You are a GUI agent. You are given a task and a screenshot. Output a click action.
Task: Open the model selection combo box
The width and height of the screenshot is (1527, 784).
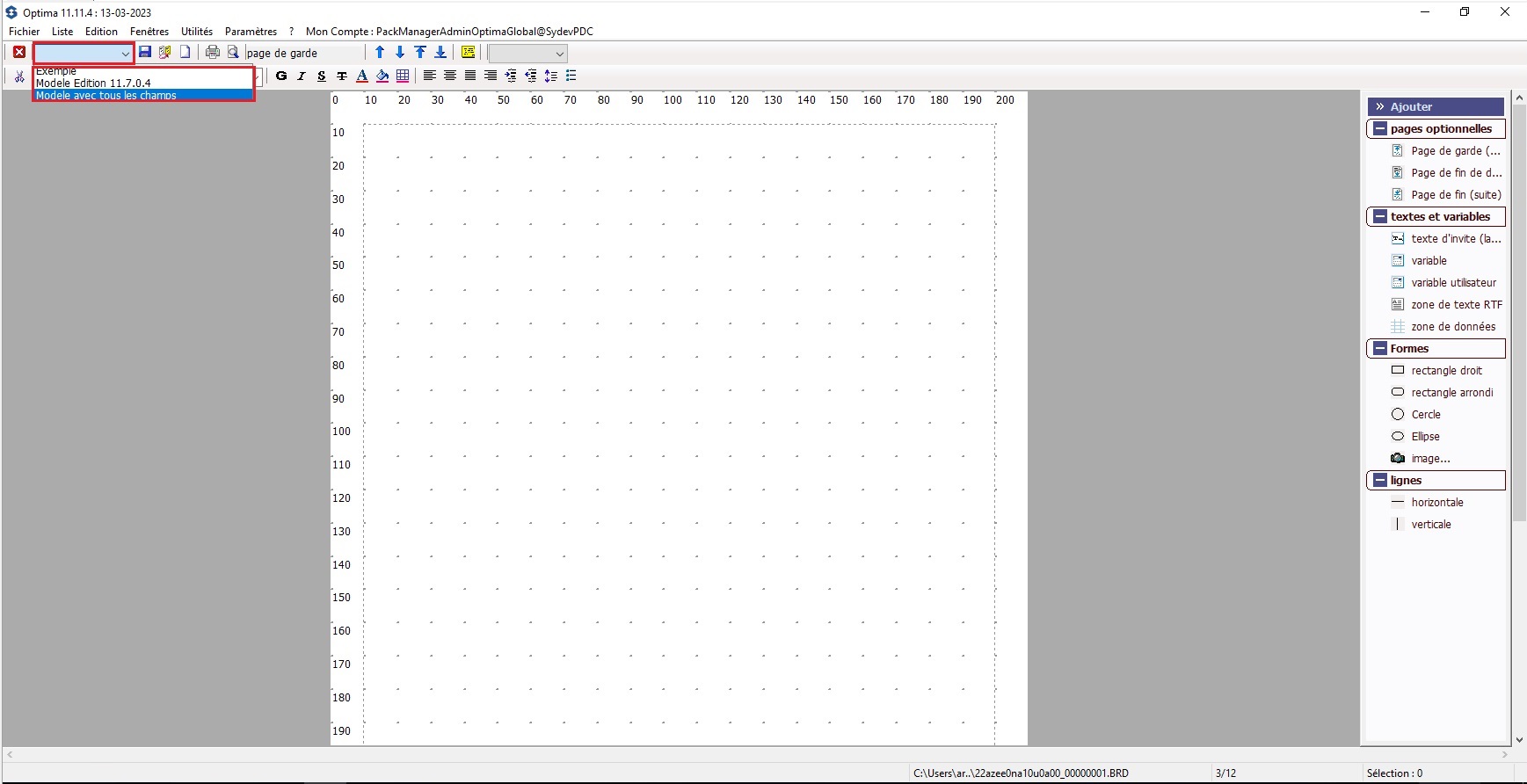84,54
